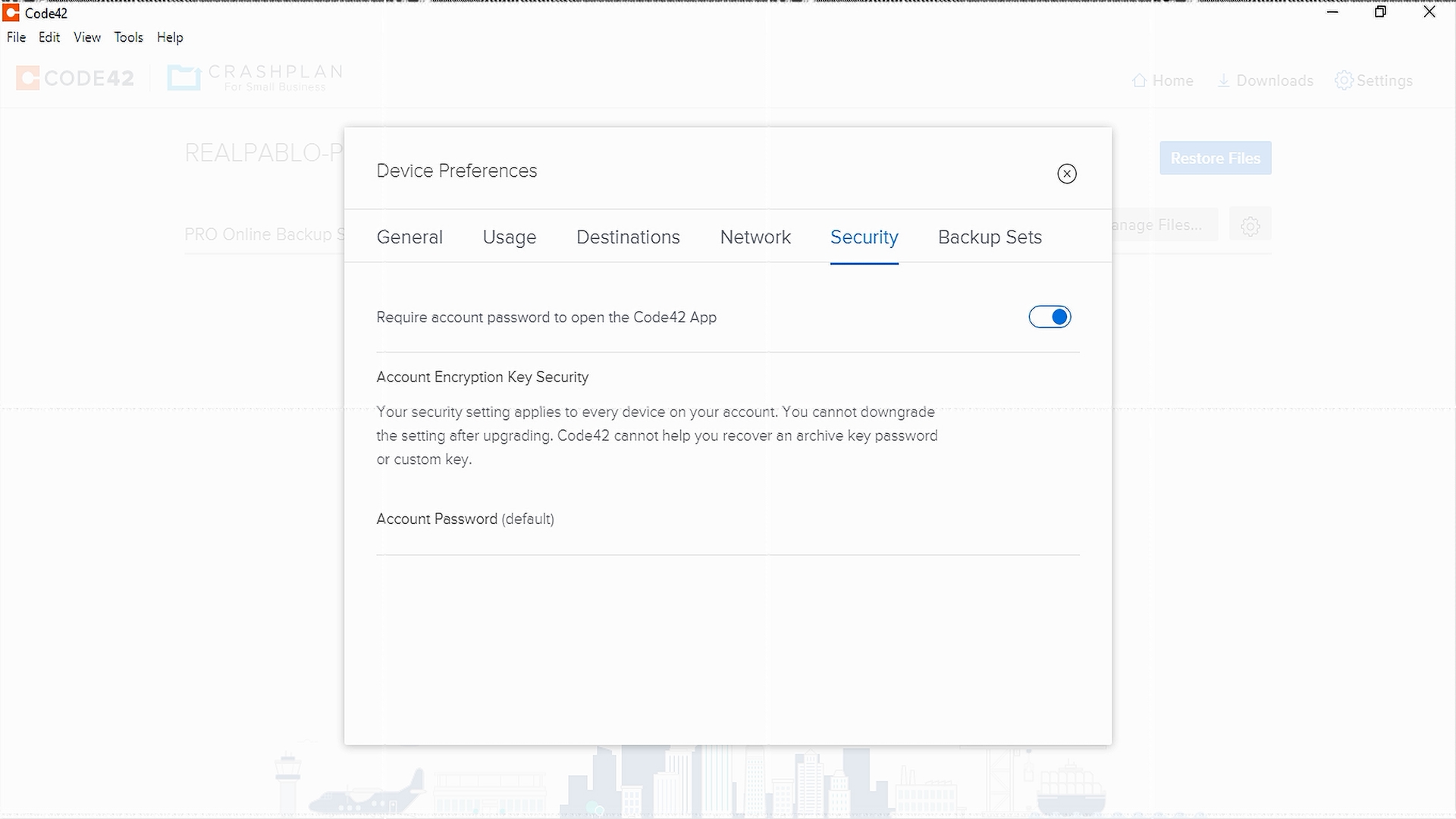1456x819 pixels.
Task: Restore down the Code42 window
Action: (1380, 12)
